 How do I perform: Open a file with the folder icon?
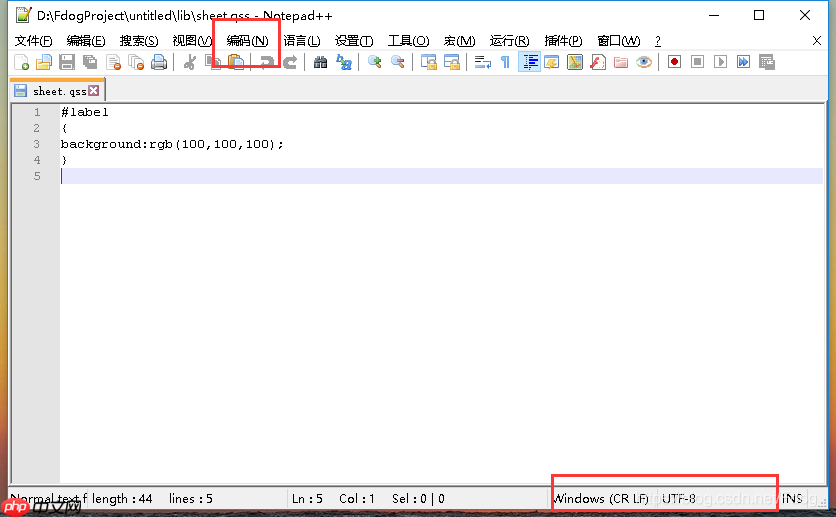pos(44,62)
